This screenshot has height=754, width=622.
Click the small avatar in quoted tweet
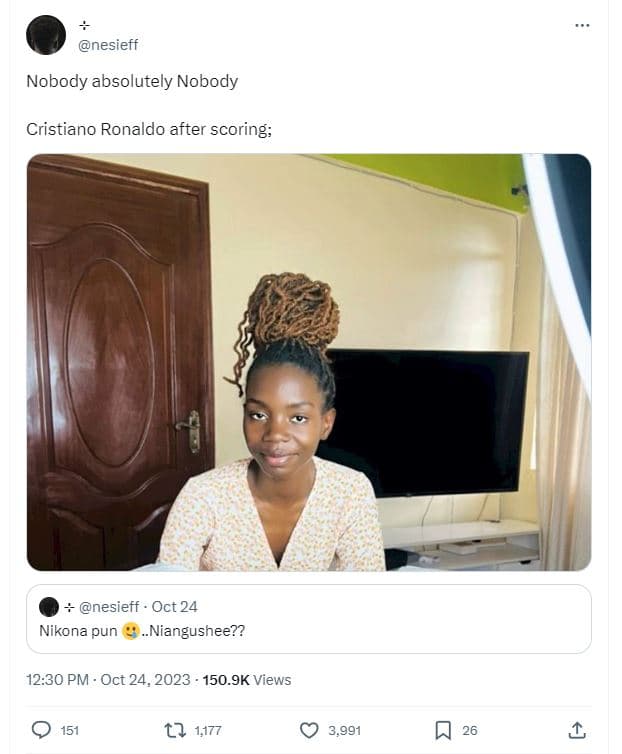(49, 606)
